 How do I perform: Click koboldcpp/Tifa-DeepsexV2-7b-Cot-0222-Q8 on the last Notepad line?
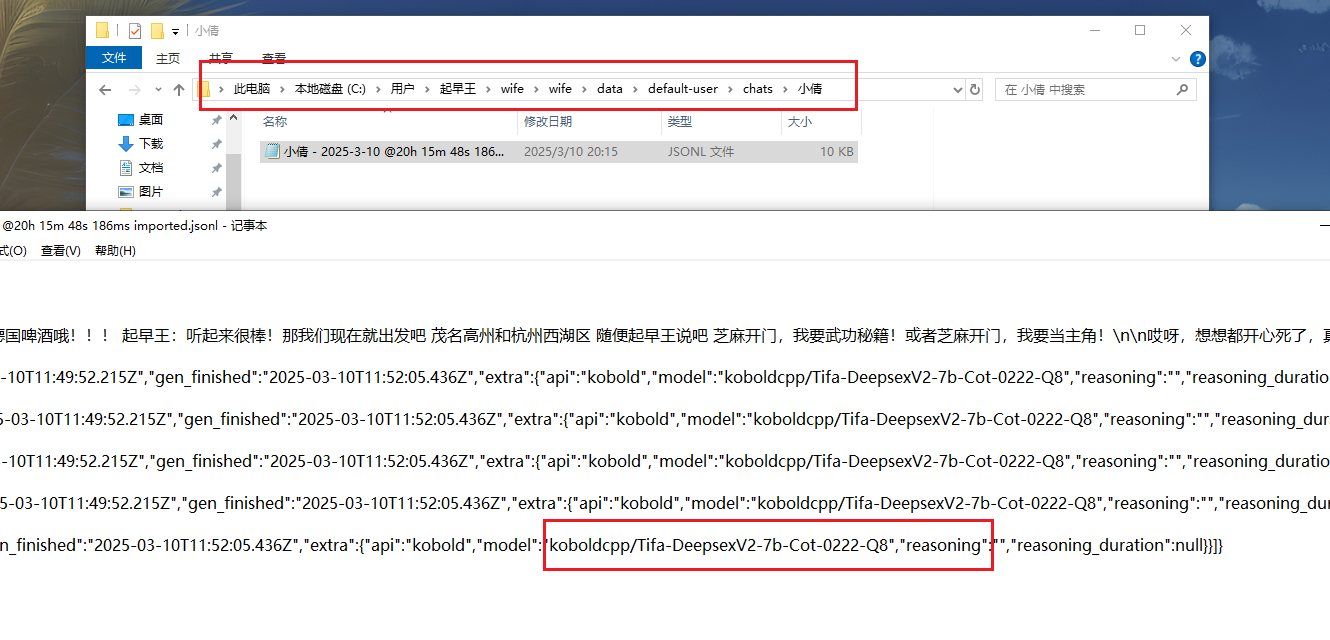(x=721, y=546)
